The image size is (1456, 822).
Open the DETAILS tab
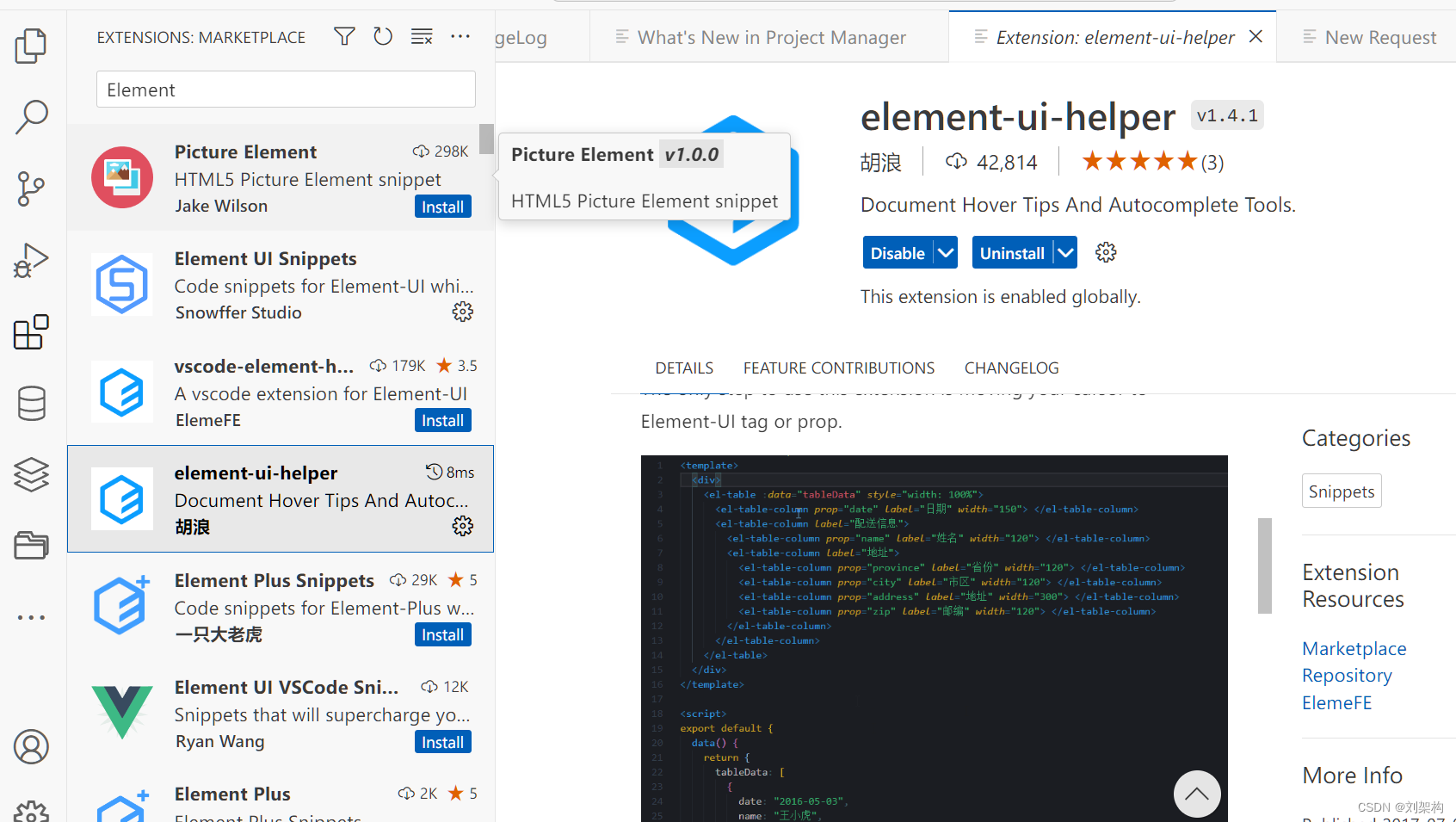click(x=684, y=368)
